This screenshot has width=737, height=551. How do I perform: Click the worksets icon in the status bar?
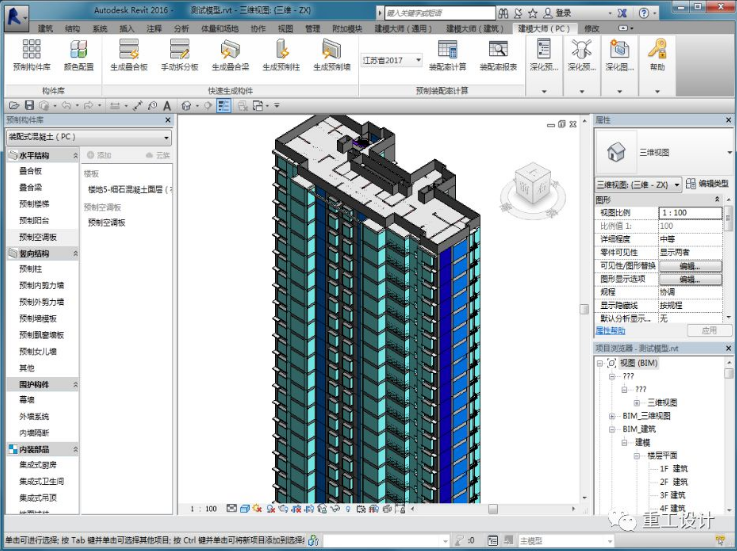click(313, 541)
